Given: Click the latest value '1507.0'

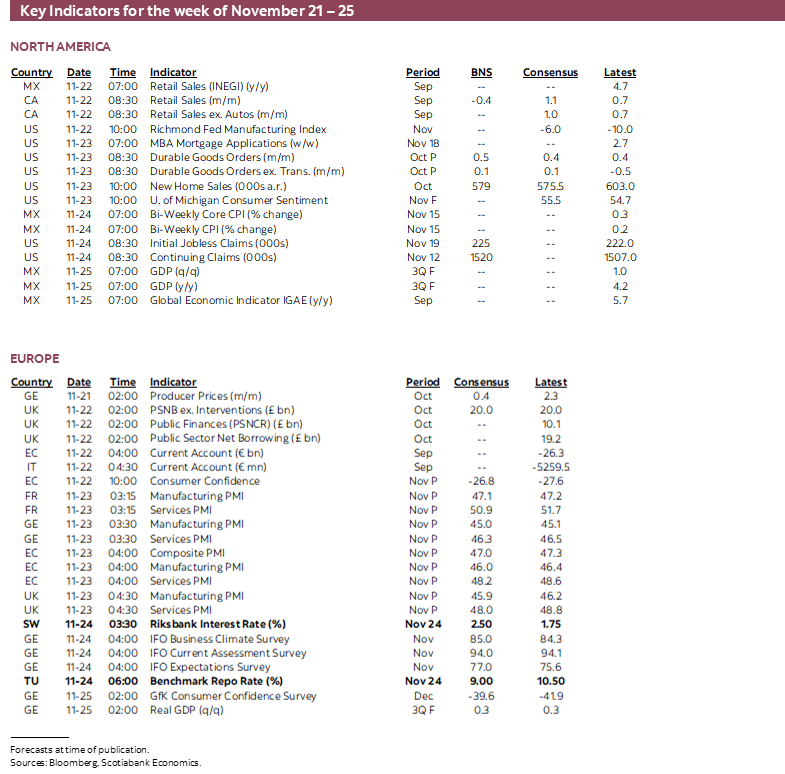Looking at the screenshot, I should pos(620,257).
